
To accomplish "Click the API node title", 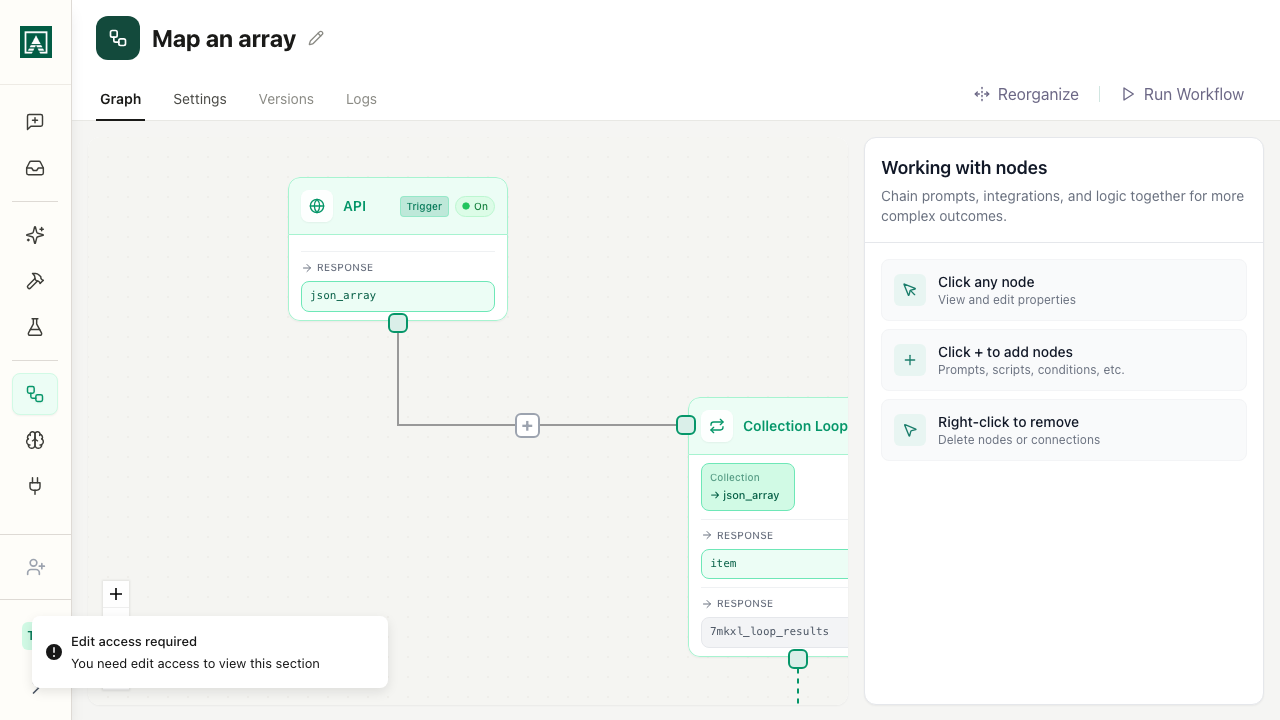I will pyautogui.click(x=355, y=206).
